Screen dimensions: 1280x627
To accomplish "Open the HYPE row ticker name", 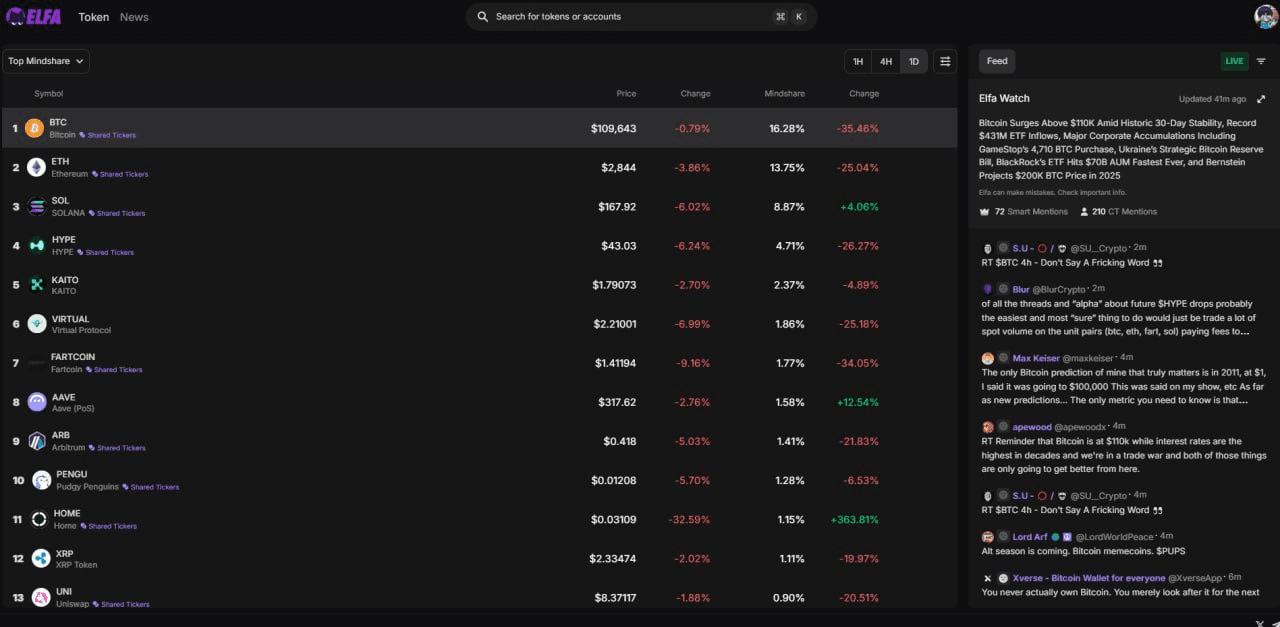I will point(63,240).
